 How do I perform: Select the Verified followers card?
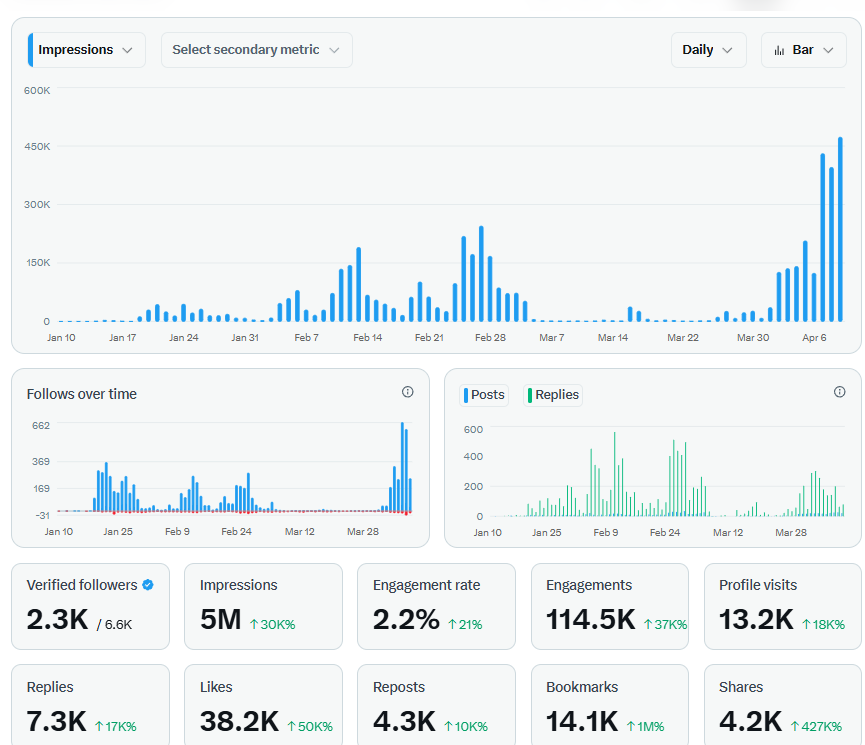90,606
